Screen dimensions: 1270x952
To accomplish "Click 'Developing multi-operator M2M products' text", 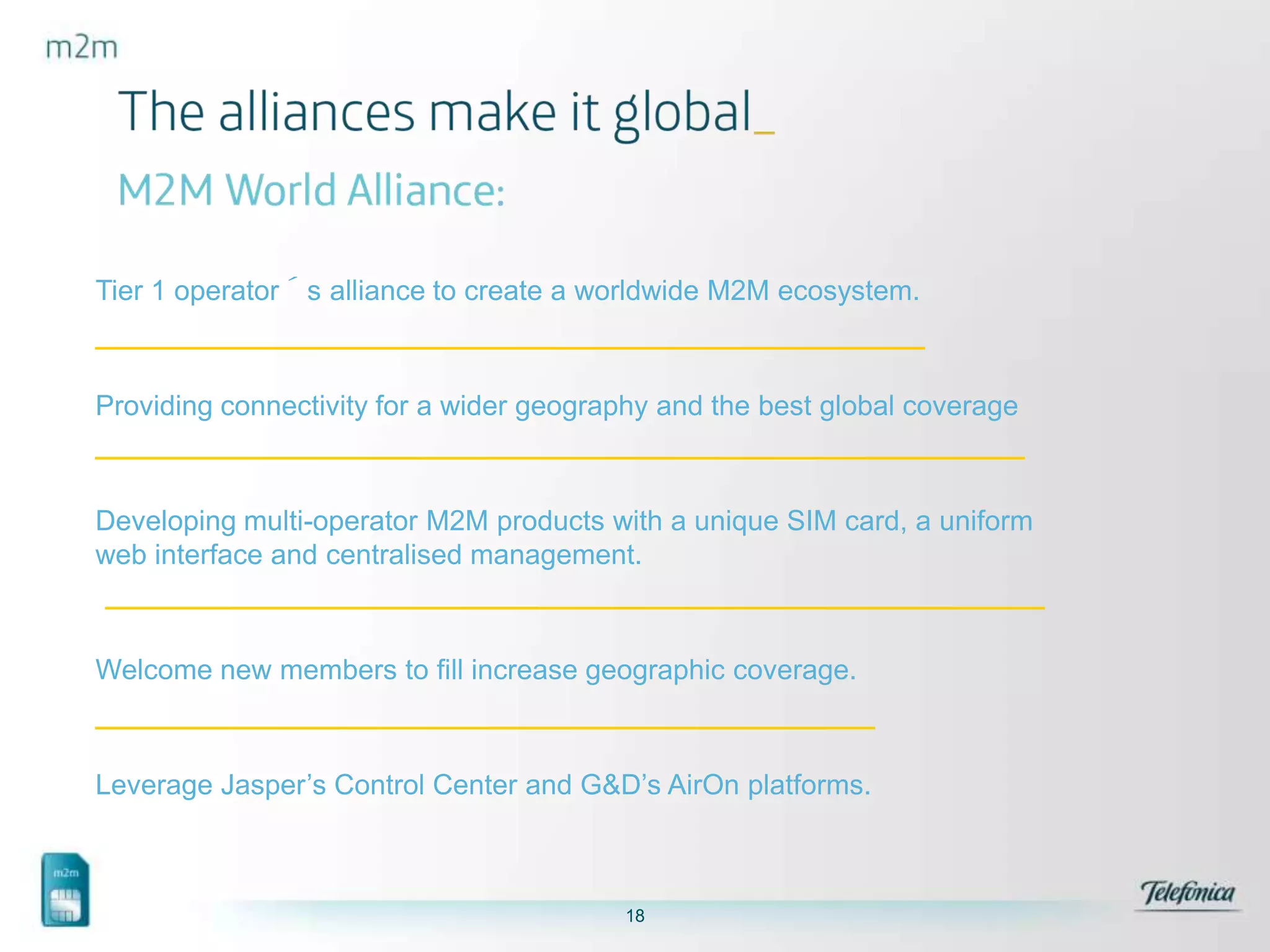I will [x=564, y=521].
